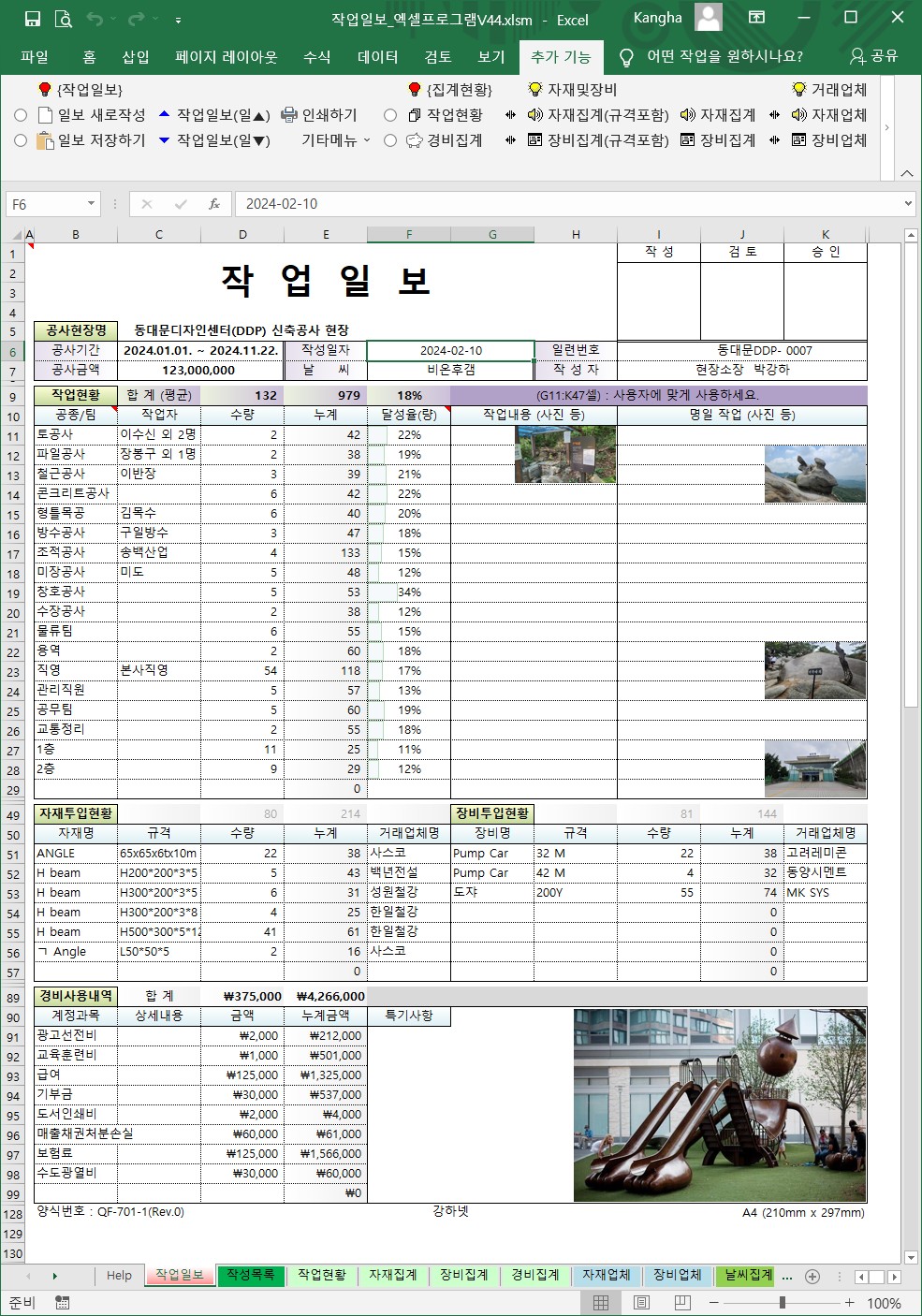This screenshot has height=1316, width=922.
Task: Open the Customize Quick Access Toolbar arrow
Action: tap(178, 20)
